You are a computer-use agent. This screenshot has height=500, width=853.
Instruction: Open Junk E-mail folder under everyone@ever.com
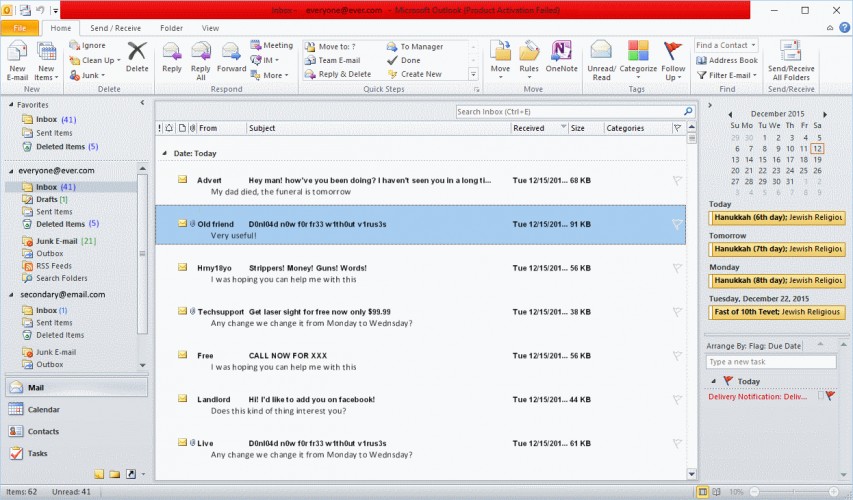point(59,241)
